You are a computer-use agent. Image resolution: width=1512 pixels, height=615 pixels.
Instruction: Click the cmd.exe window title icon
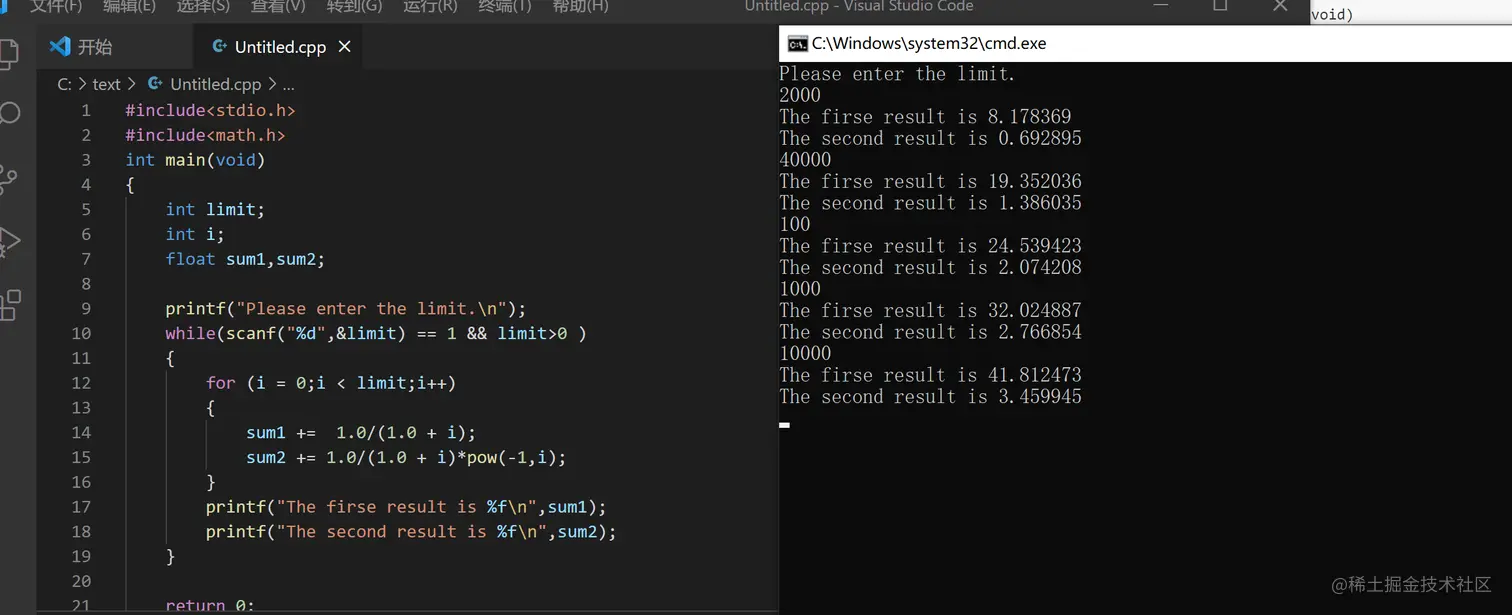point(797,44)
